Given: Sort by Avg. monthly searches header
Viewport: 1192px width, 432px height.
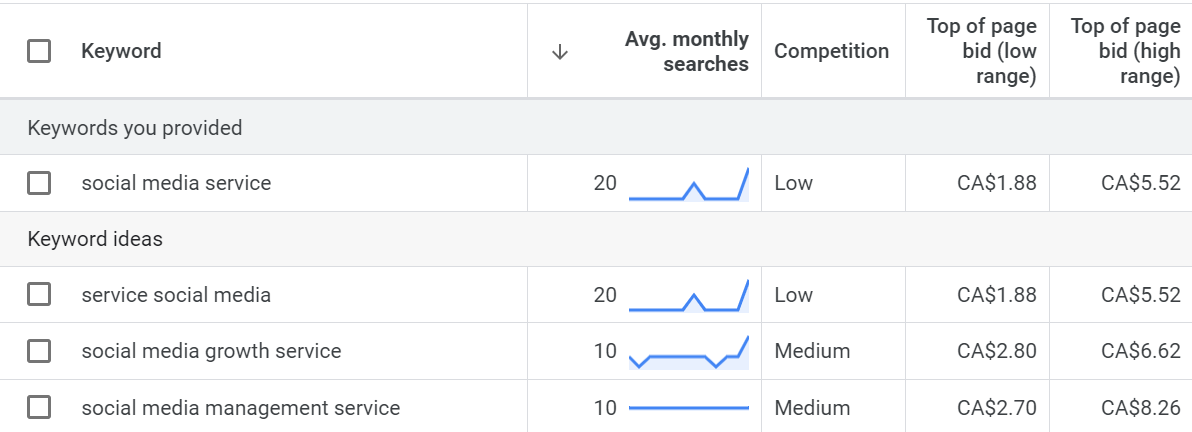Looking at the screenshot, I should tap(686, 51).
